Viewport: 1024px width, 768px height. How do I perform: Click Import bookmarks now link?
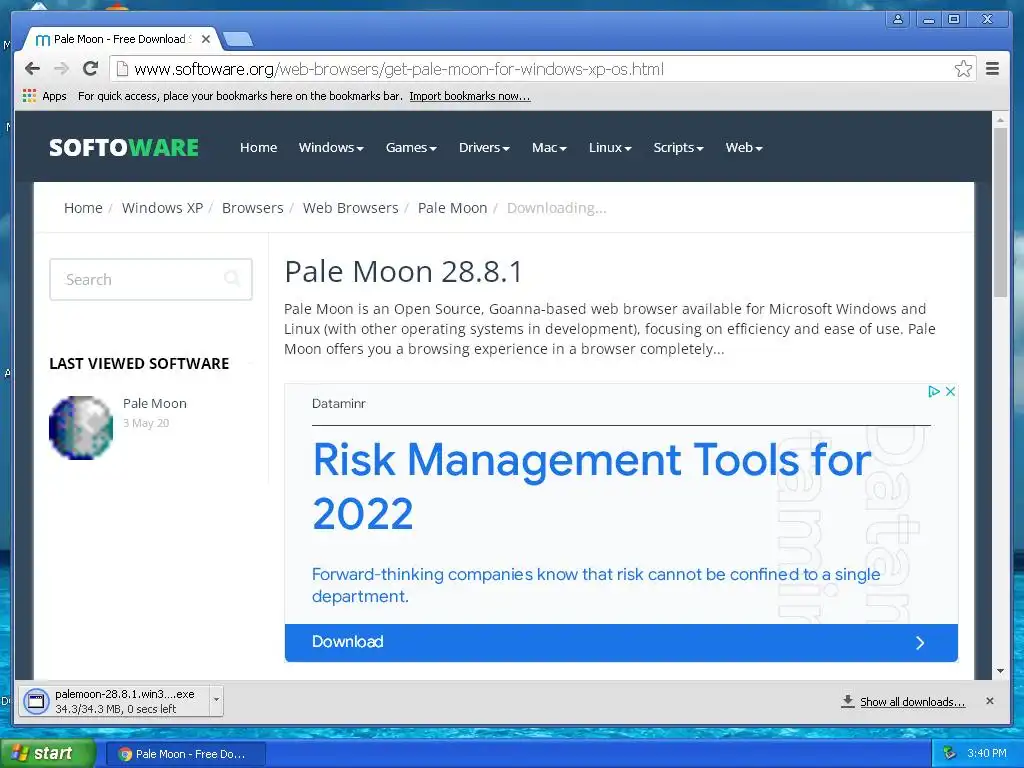pos(470,96)
